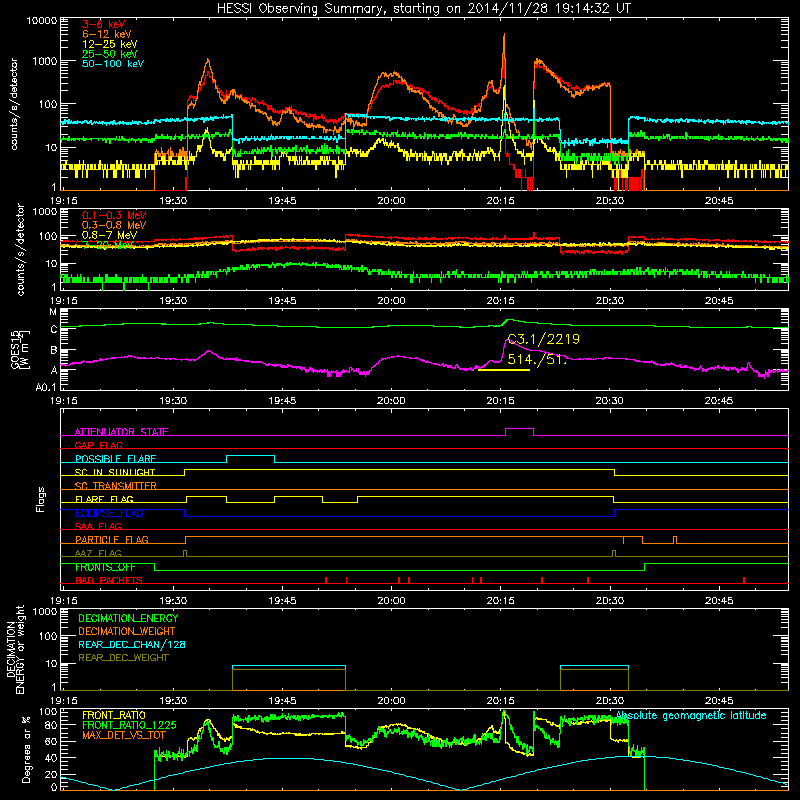Click the DECIMATION ENERGY or weight axis label
The height and width of the screenshot is (800, 800).
pyautogui.click(x=15, y=649)
